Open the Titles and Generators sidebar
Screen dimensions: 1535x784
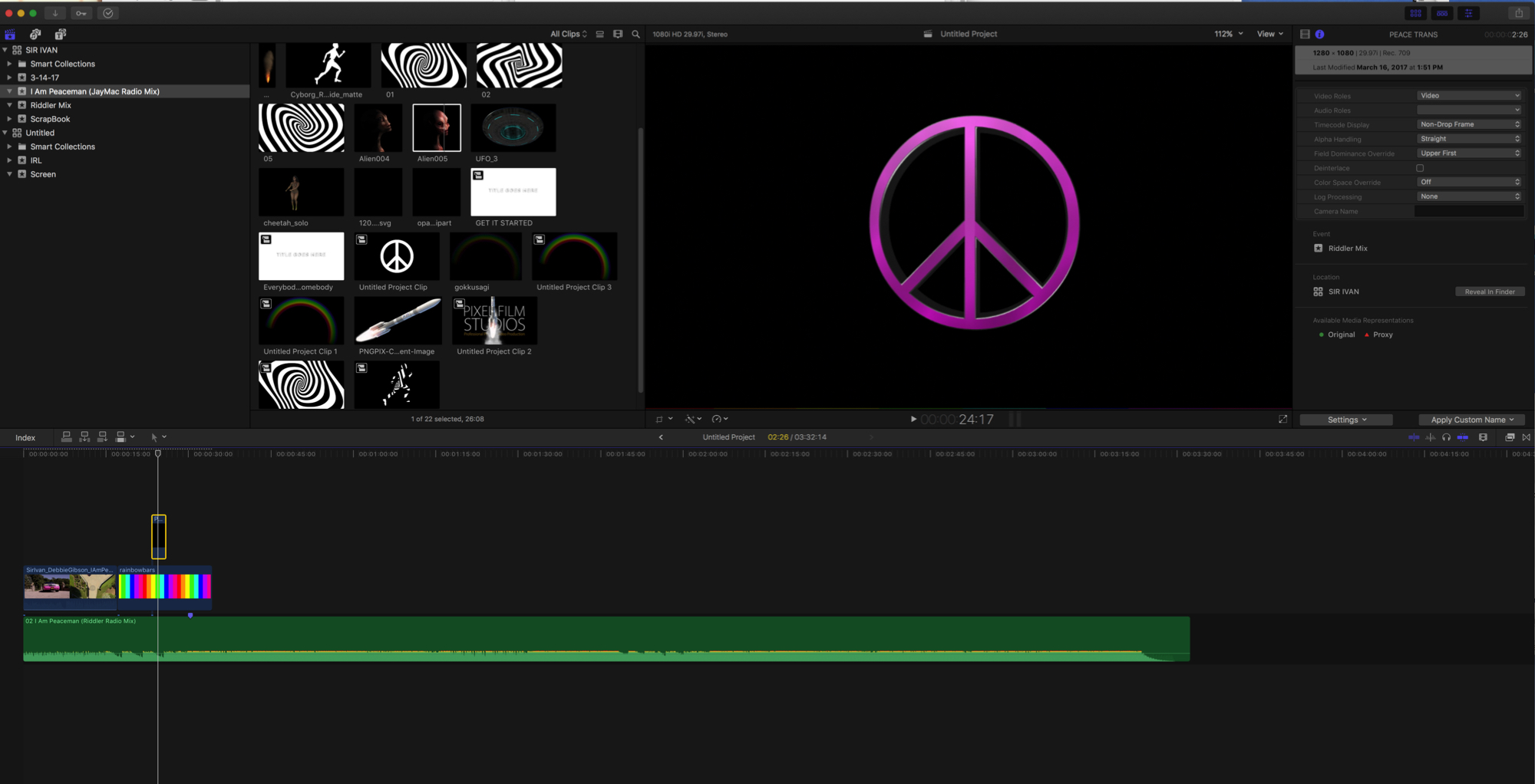click(61, 35)
